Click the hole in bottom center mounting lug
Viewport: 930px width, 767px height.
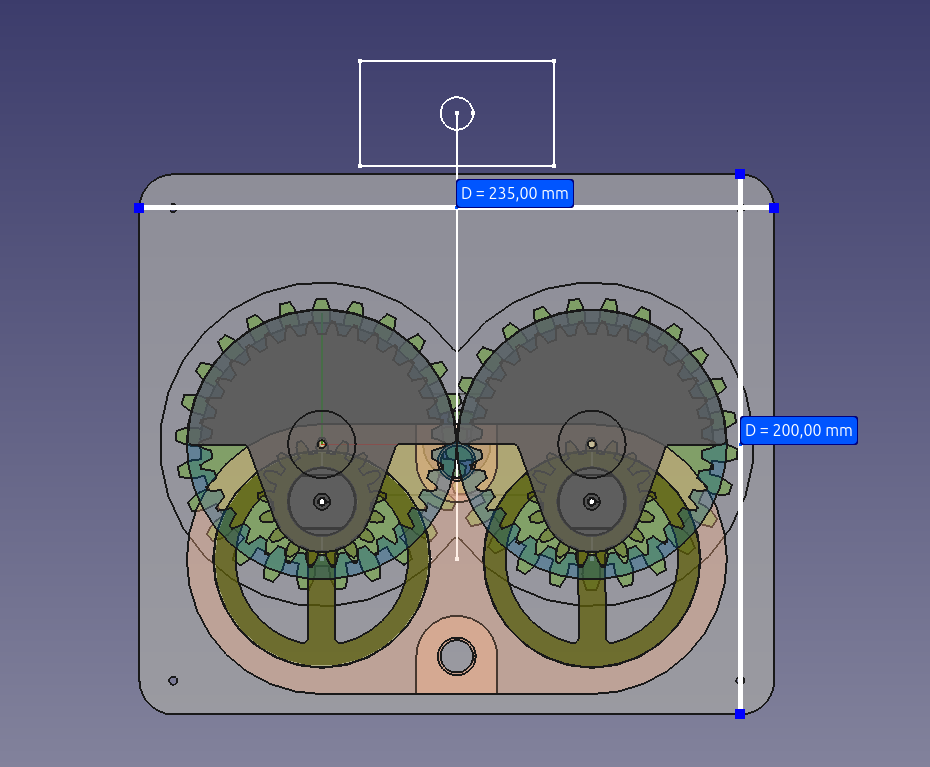tap(457, 656)
